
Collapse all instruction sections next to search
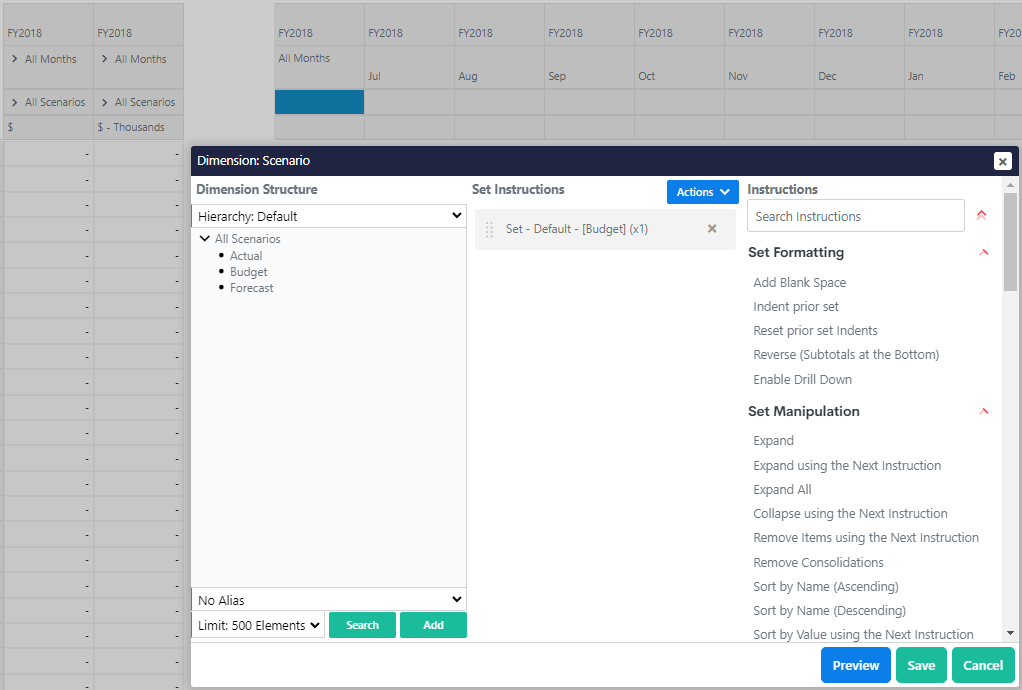982,216
